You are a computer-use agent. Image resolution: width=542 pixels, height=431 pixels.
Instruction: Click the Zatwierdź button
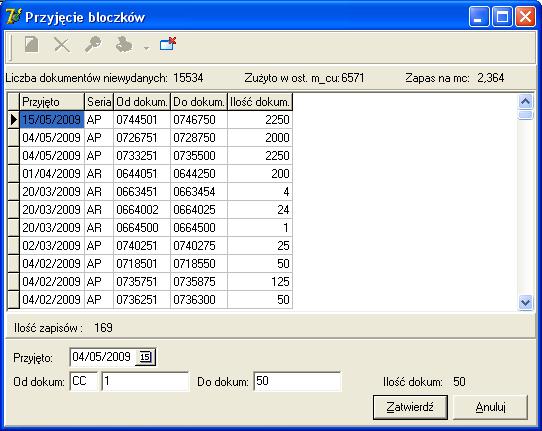pos(410,407)
